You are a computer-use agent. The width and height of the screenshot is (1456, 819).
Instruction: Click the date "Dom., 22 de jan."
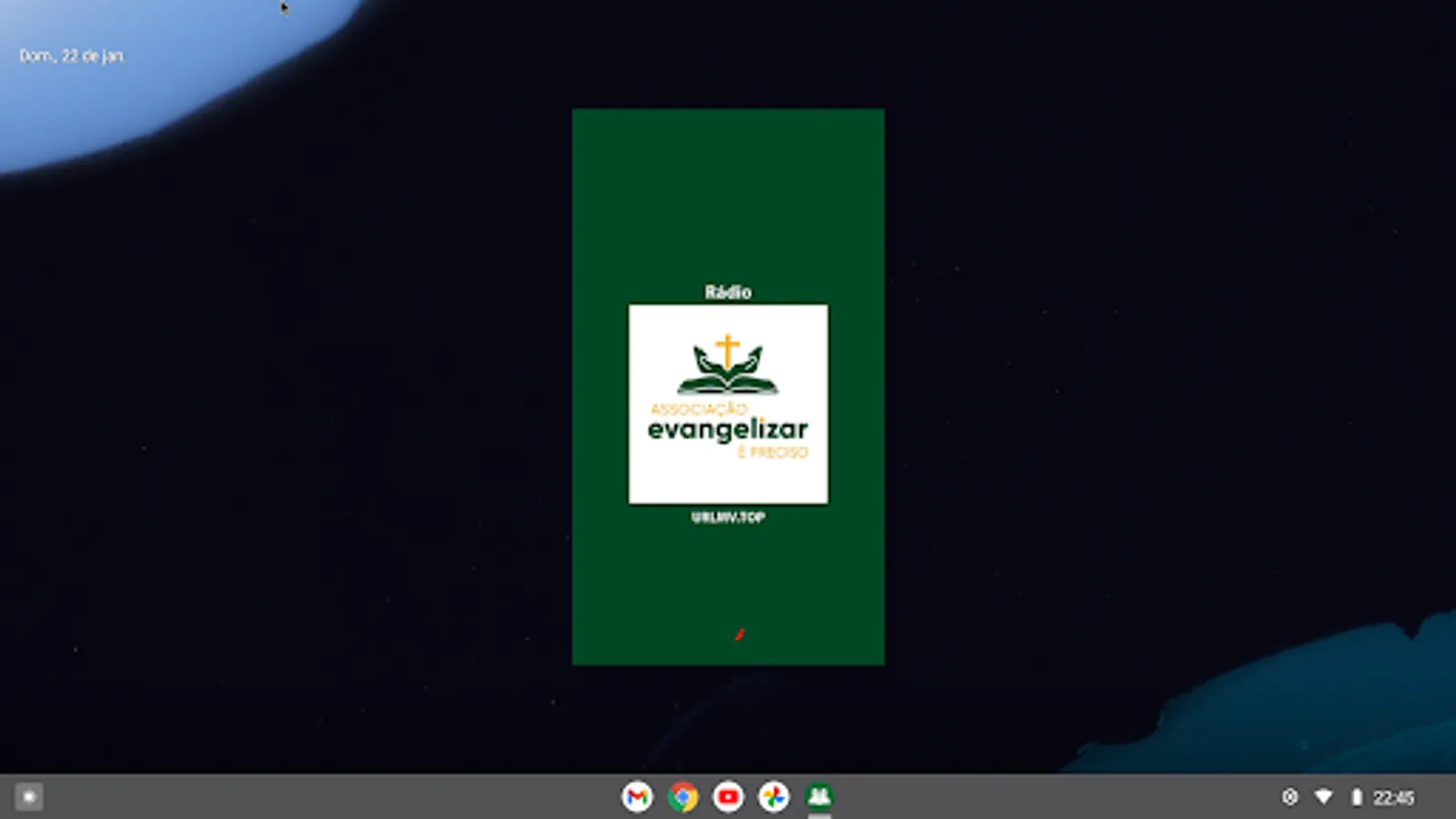pyautogui.click(x=72, y=56)
